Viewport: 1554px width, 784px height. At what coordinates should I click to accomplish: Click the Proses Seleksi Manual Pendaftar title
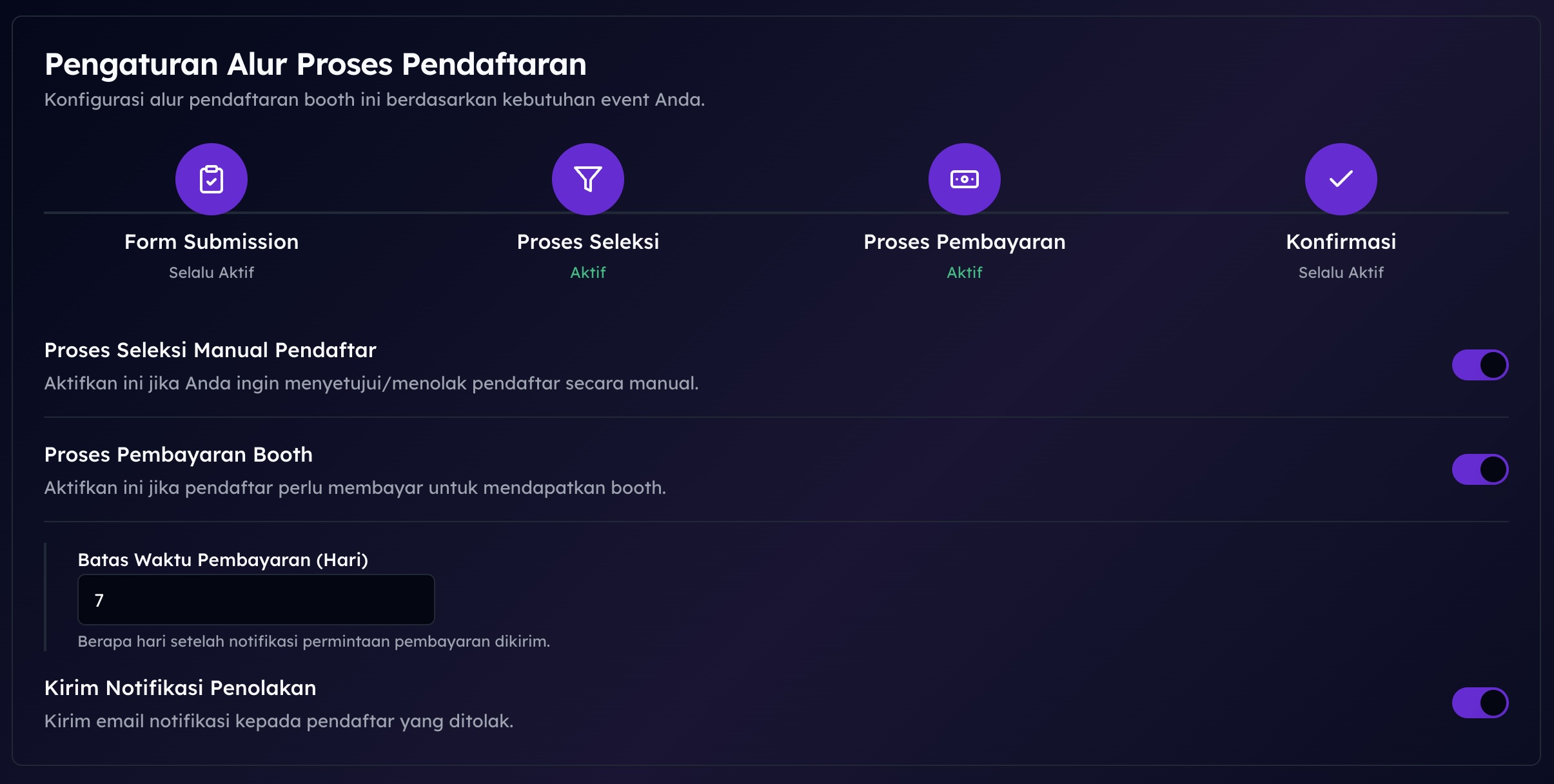point(210,350)
